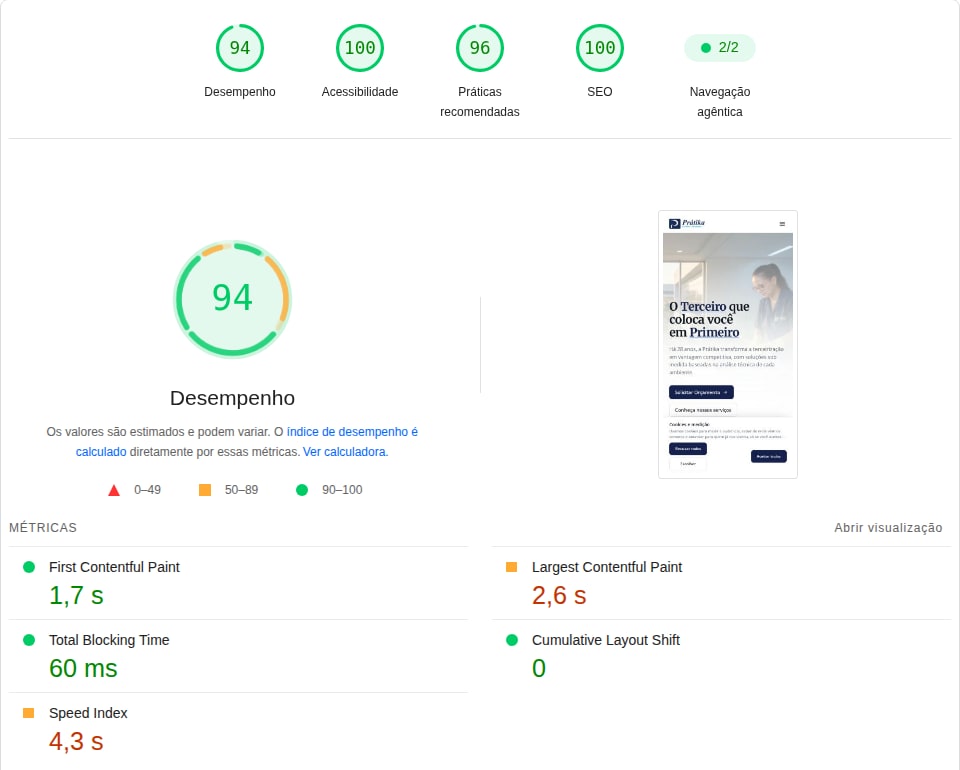Click the green dot beside Total Blocking Time

point(29,640)
